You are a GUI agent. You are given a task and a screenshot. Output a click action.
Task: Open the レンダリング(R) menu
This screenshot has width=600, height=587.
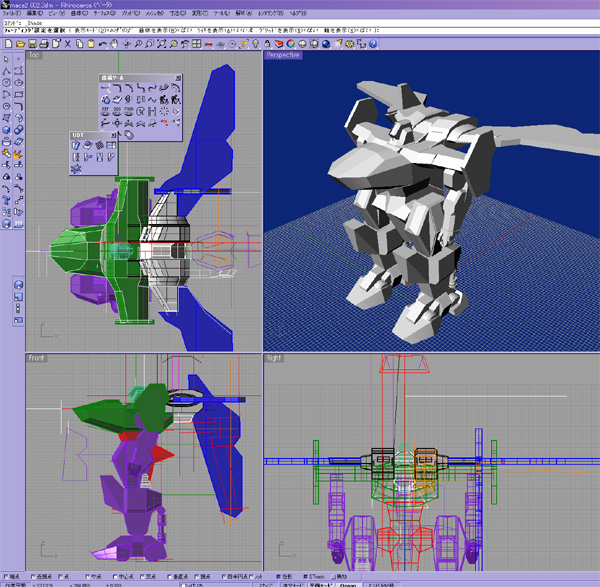tap(271, 13)
